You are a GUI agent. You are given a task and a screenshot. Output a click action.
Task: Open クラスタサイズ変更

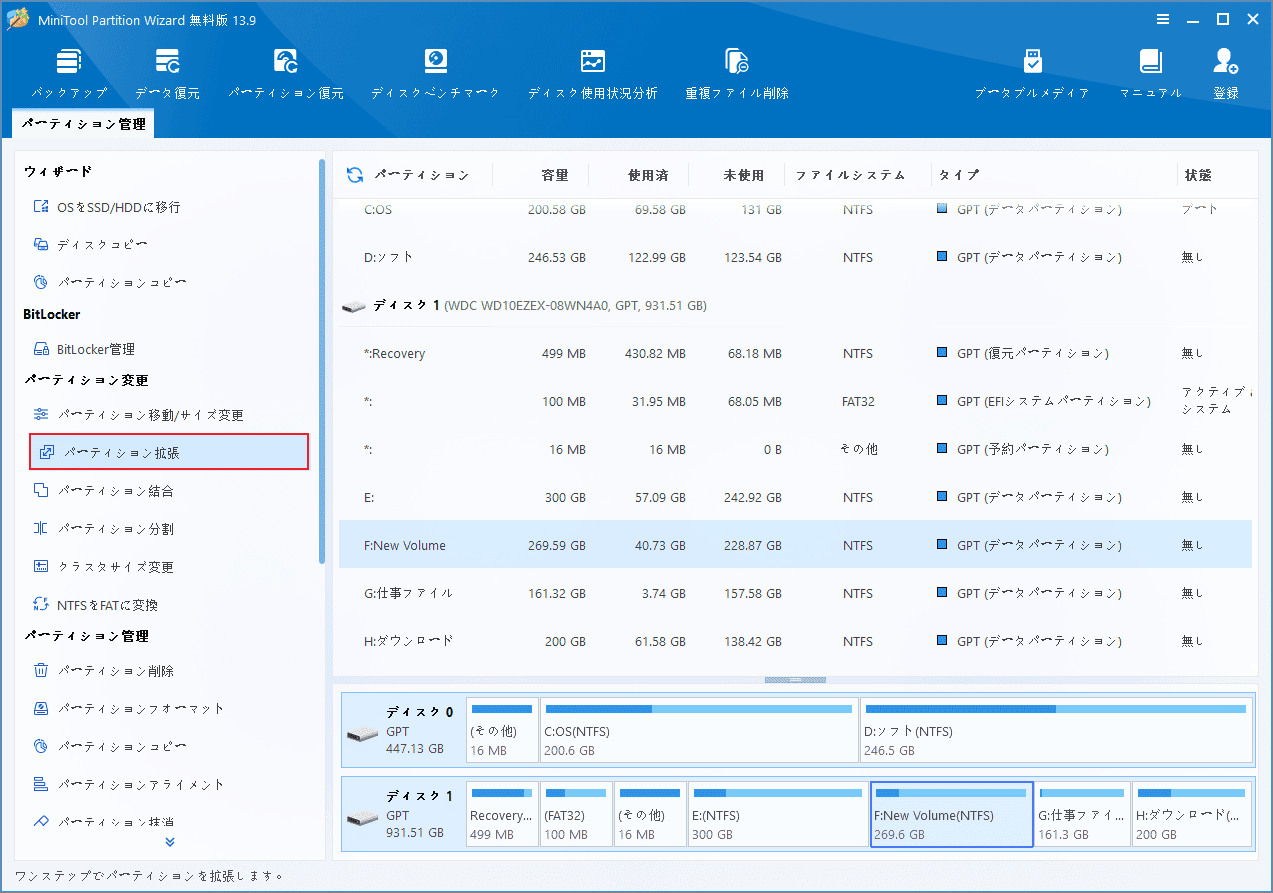click(103, 567)
